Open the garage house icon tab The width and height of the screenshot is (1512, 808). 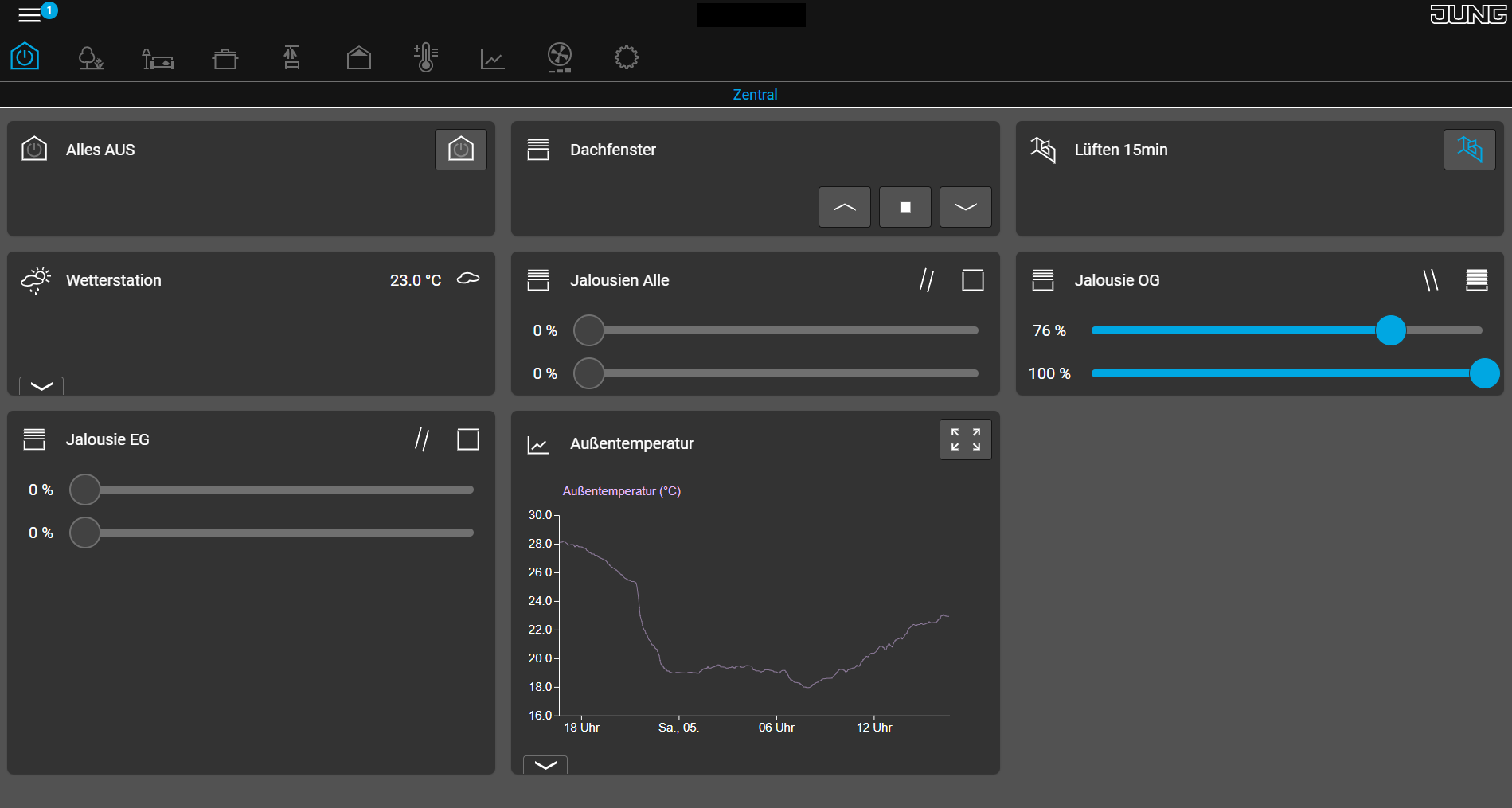(x=359, y=57)
